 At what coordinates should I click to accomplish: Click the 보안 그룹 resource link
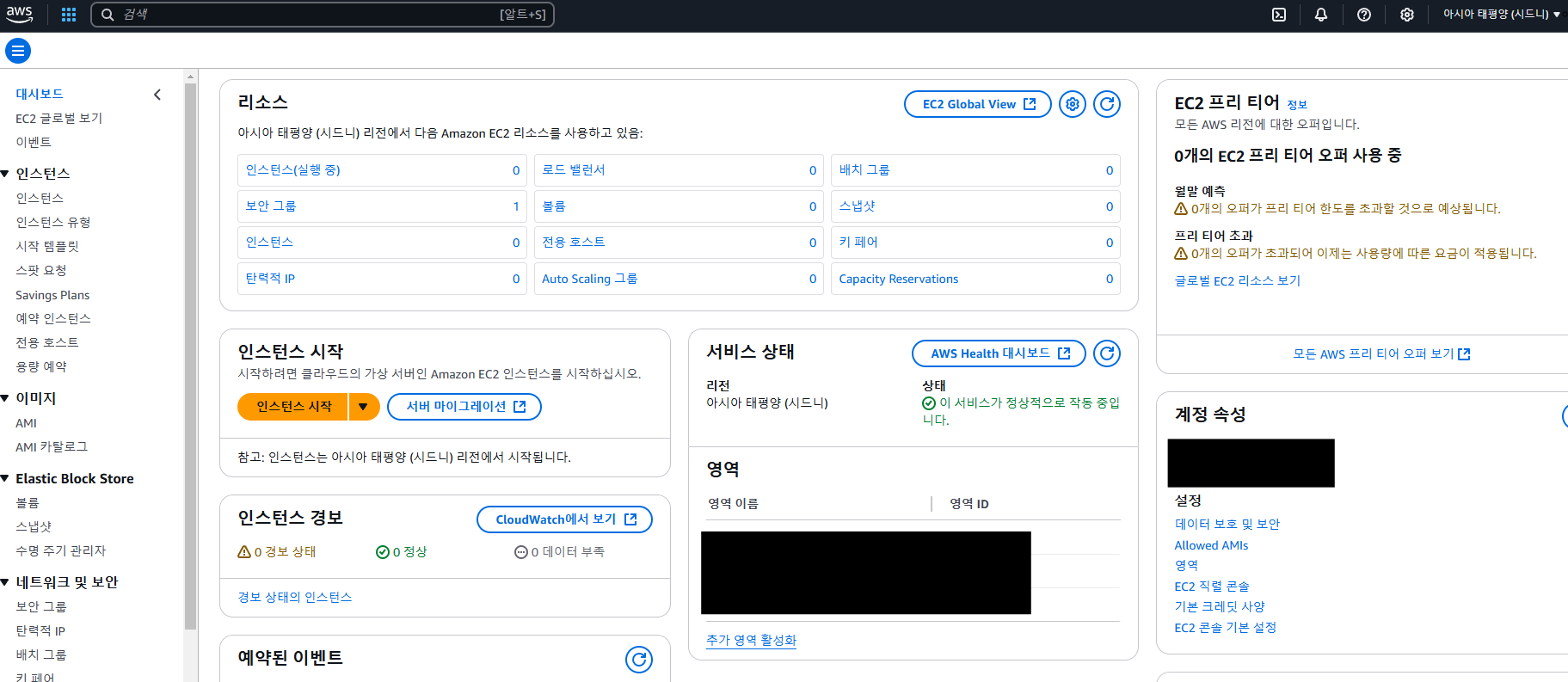coord(271,206)
